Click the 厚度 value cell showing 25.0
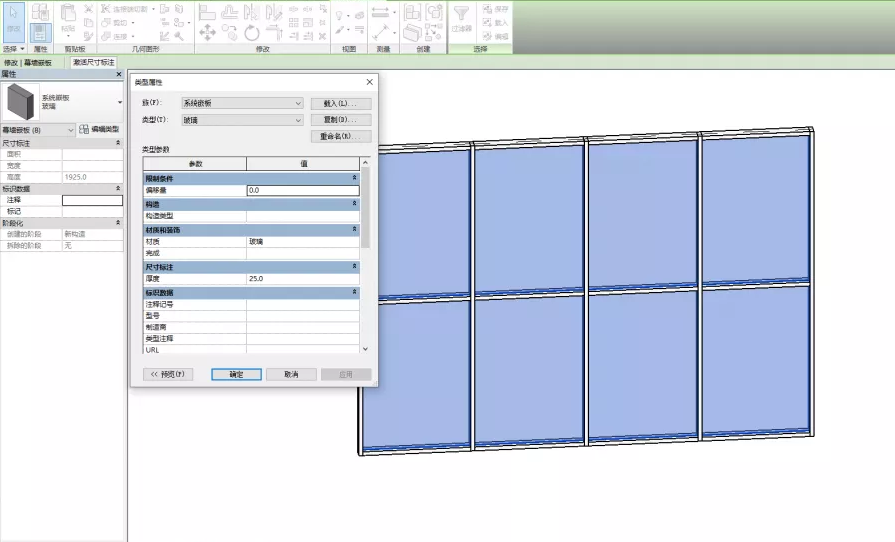 pyautogui.click(x=303, y=278)
